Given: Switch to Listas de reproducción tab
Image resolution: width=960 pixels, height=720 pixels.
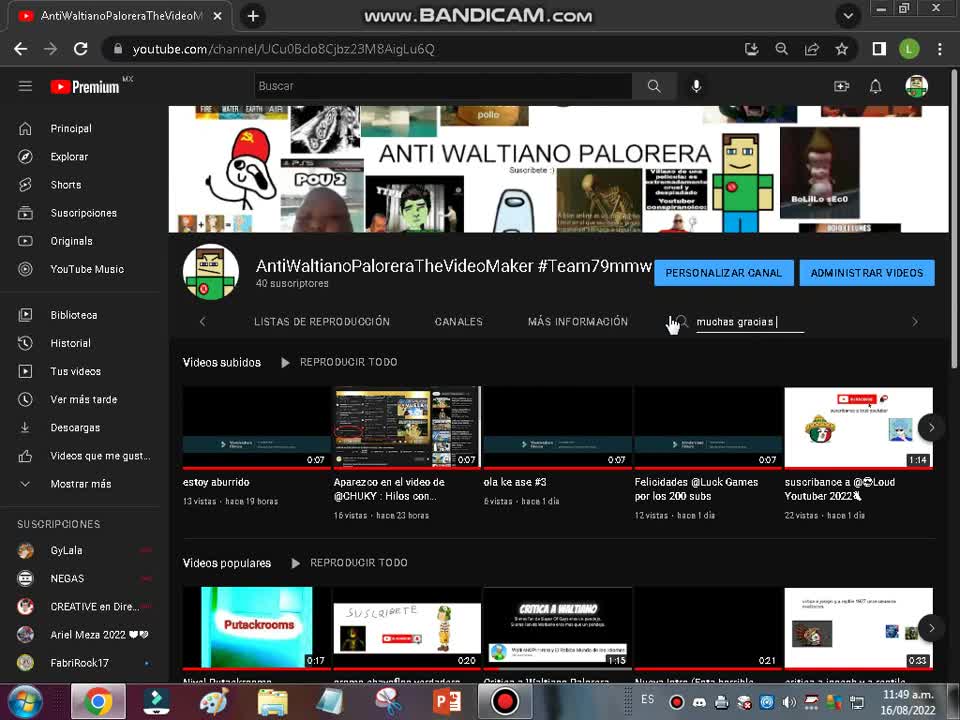Looking at the screenshot, I should click(322, 321).
